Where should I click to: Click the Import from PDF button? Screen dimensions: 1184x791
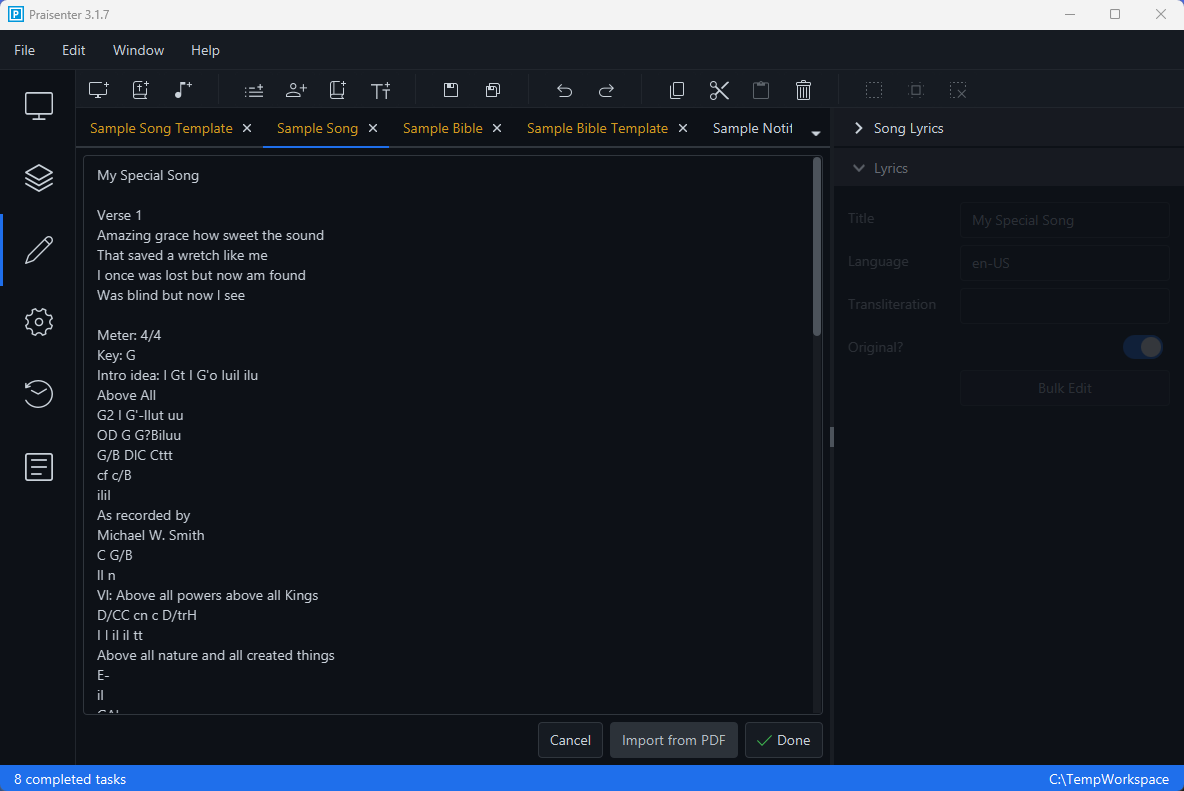[673, 740]
